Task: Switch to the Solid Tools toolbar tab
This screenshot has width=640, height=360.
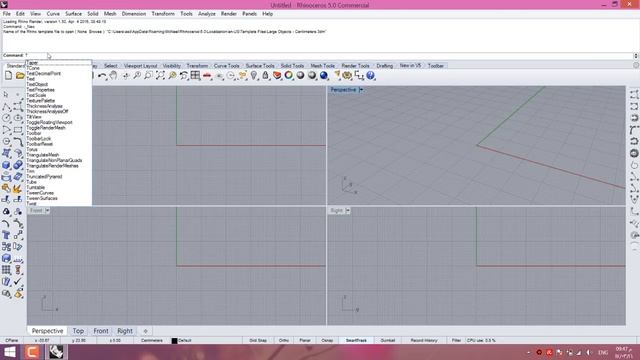Action: click(x=292, y=66)
